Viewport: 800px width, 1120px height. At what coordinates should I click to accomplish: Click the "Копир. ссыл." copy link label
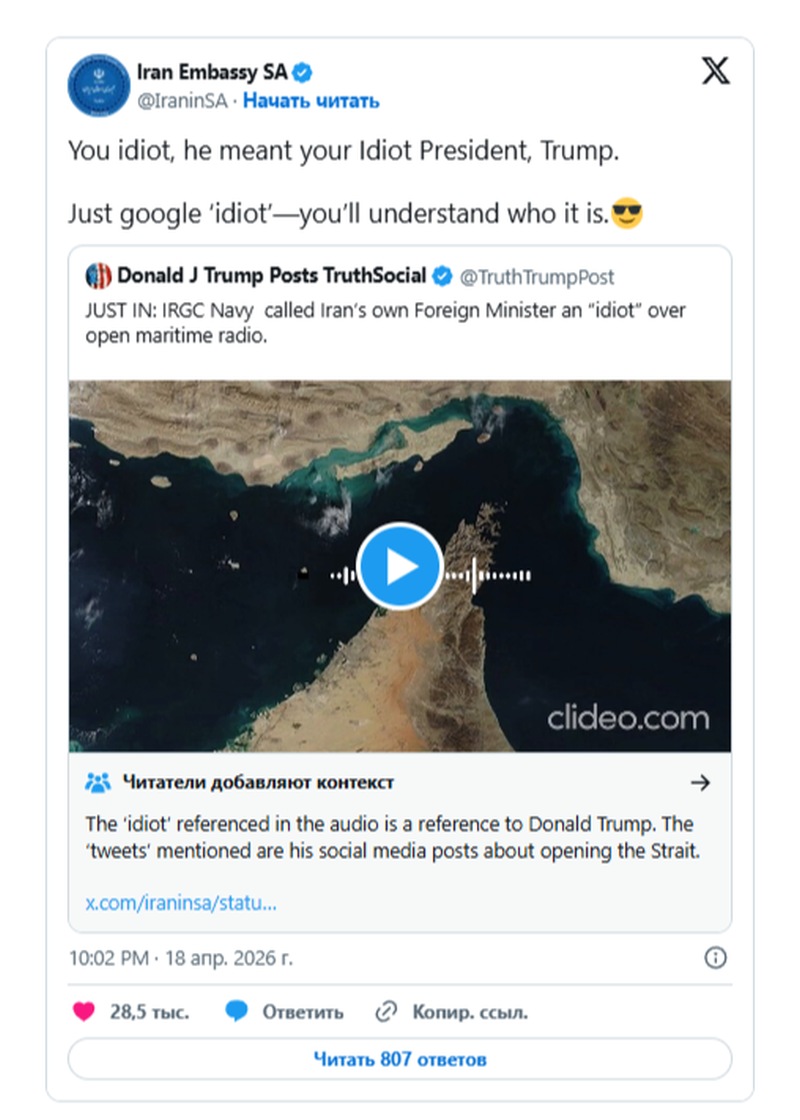tap(470, 1011)
